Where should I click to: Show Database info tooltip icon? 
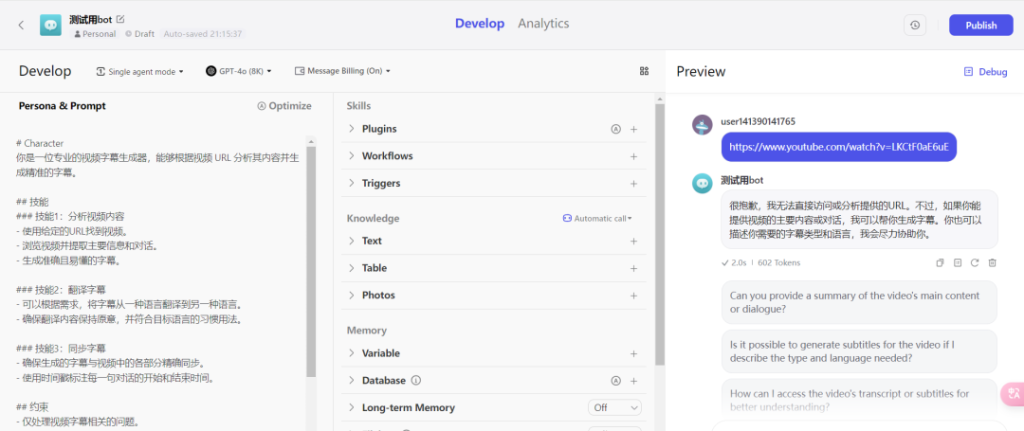pos(416,380)
